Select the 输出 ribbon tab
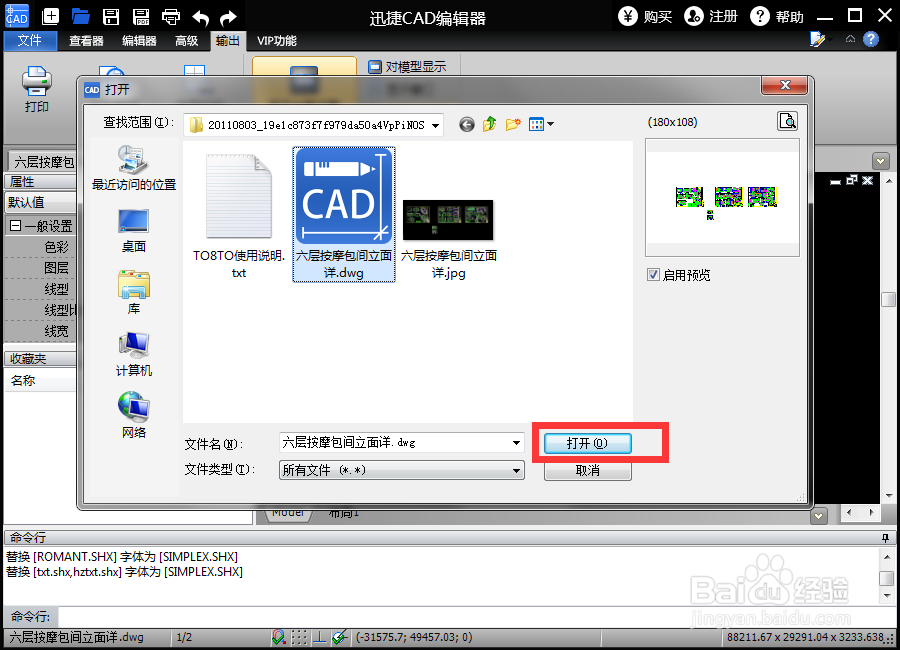 [x=228, y=41]
